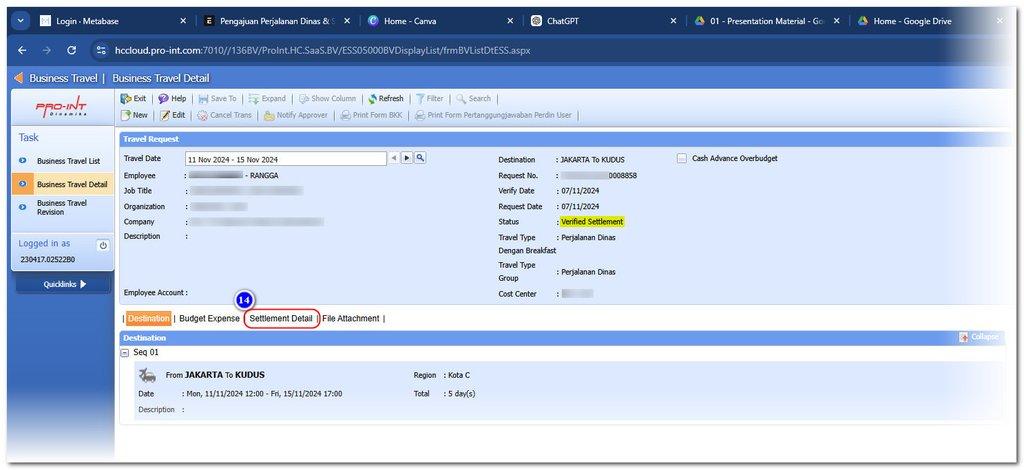Screen dimensions: 1024x470
Task: Click browser forward button
Action: 46,50
